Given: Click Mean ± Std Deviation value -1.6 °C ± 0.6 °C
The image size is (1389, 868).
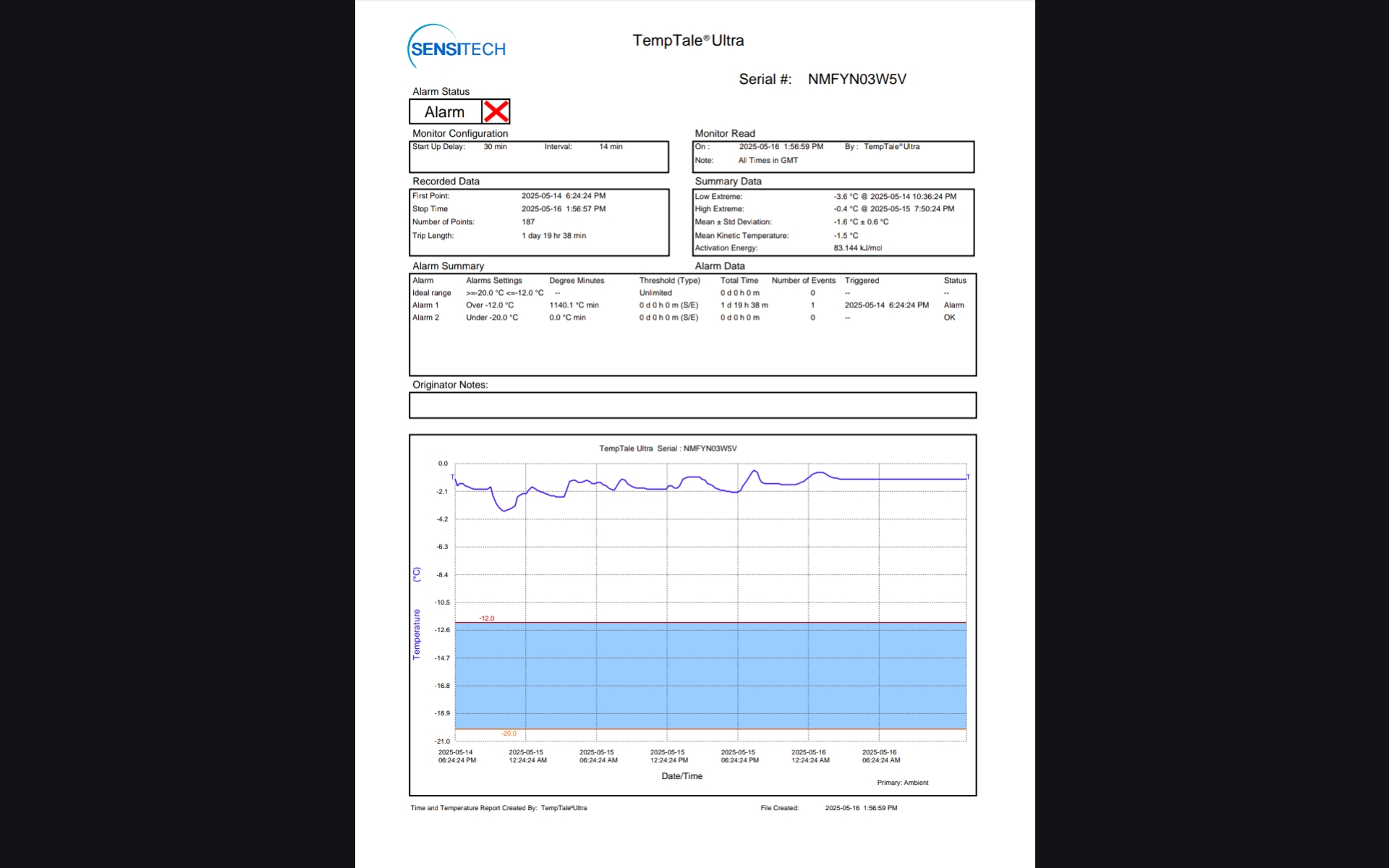Looking at the screenshot, I should point(861,222).
